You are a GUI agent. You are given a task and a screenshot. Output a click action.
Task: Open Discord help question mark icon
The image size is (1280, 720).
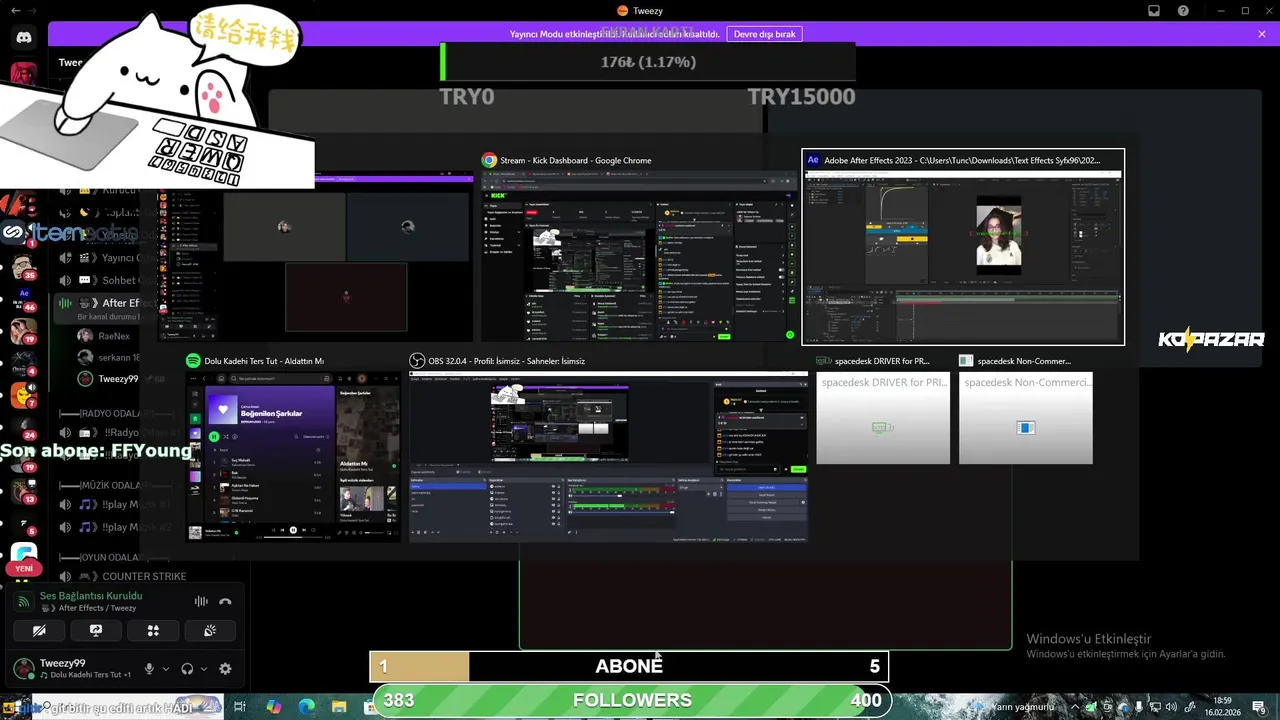[x=1183, y=11]
